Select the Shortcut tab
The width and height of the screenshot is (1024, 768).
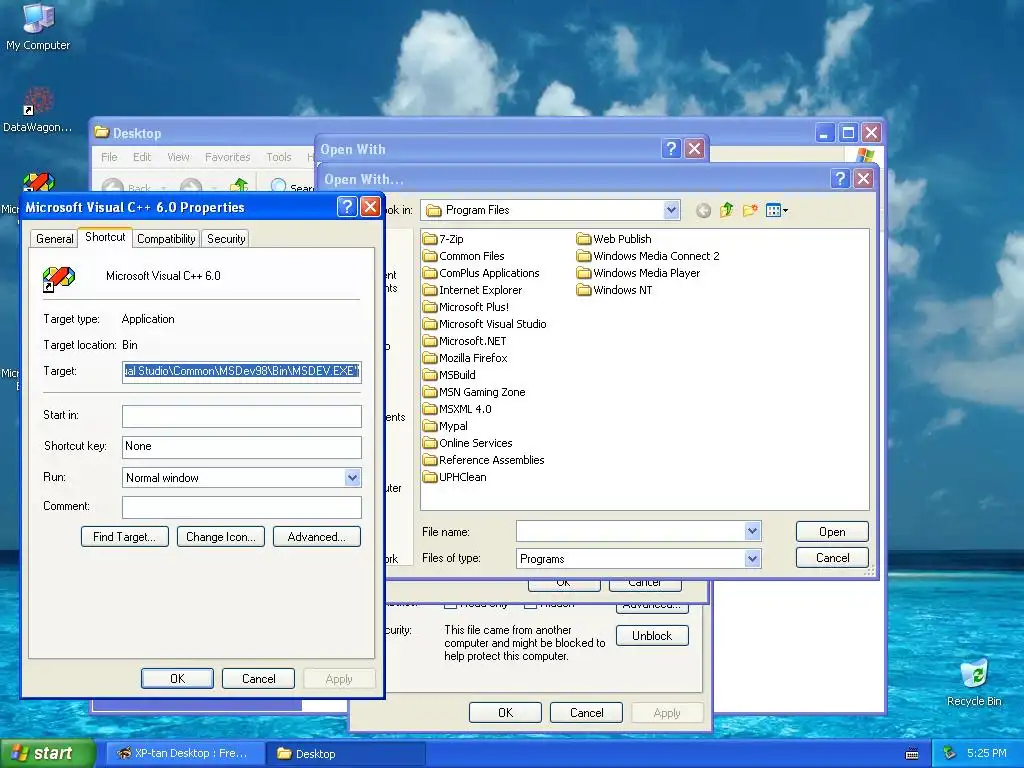pos(105,237)
